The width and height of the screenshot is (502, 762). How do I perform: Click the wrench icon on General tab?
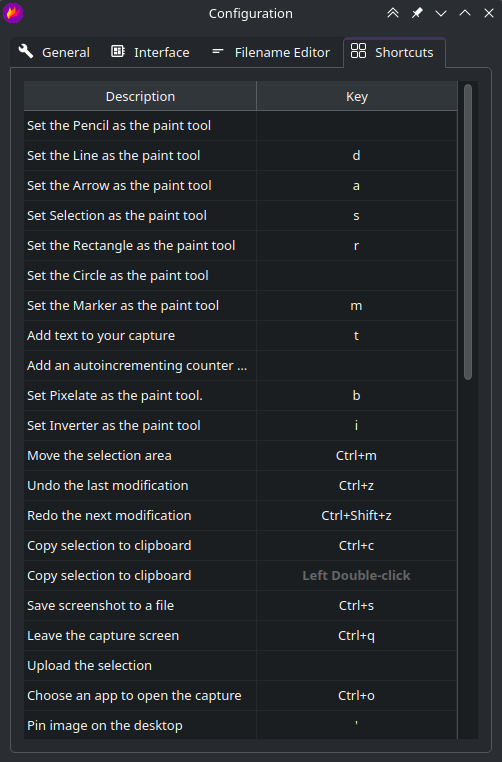[x=26, y=52]
